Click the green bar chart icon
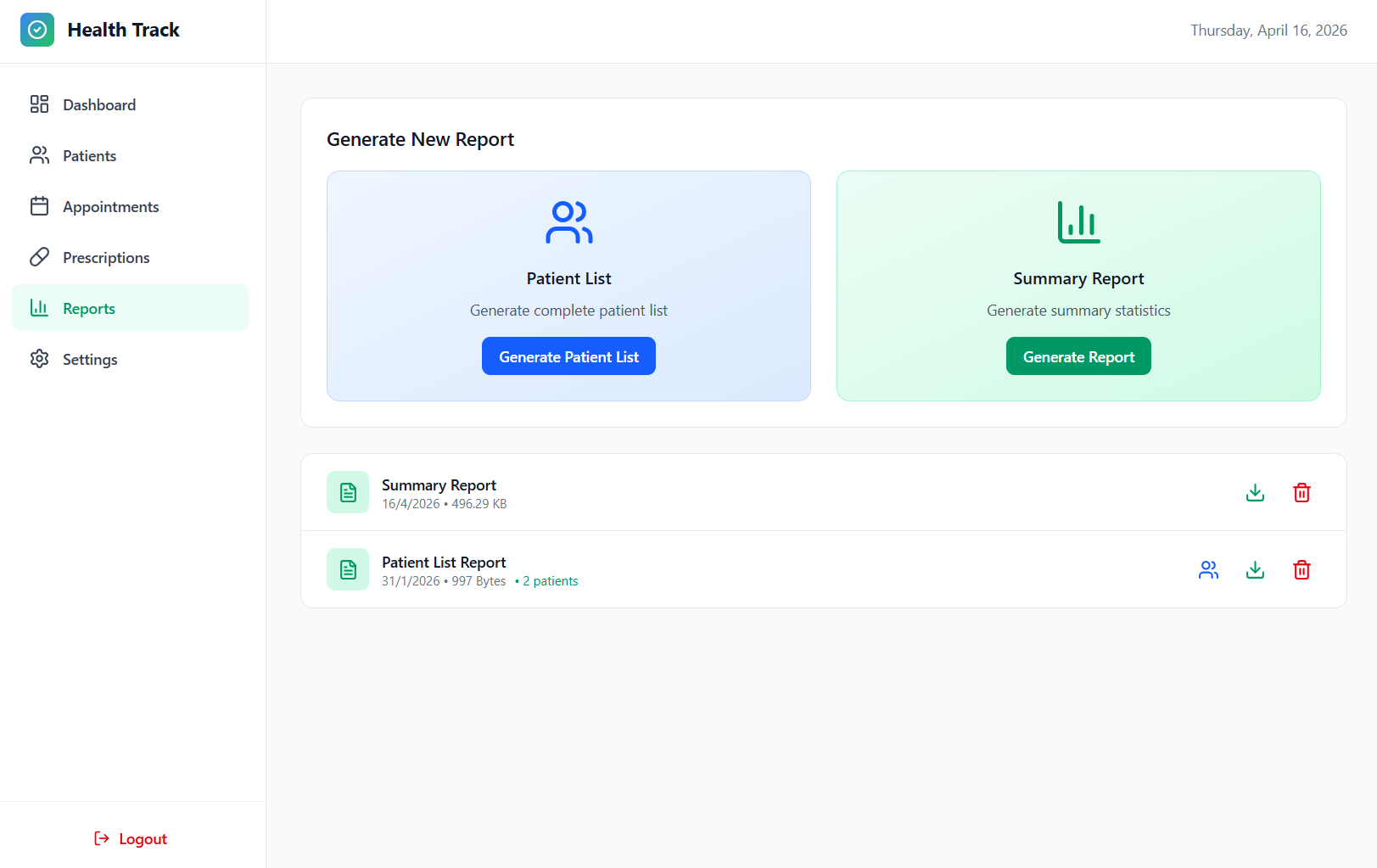 [x=1078, y=222]
